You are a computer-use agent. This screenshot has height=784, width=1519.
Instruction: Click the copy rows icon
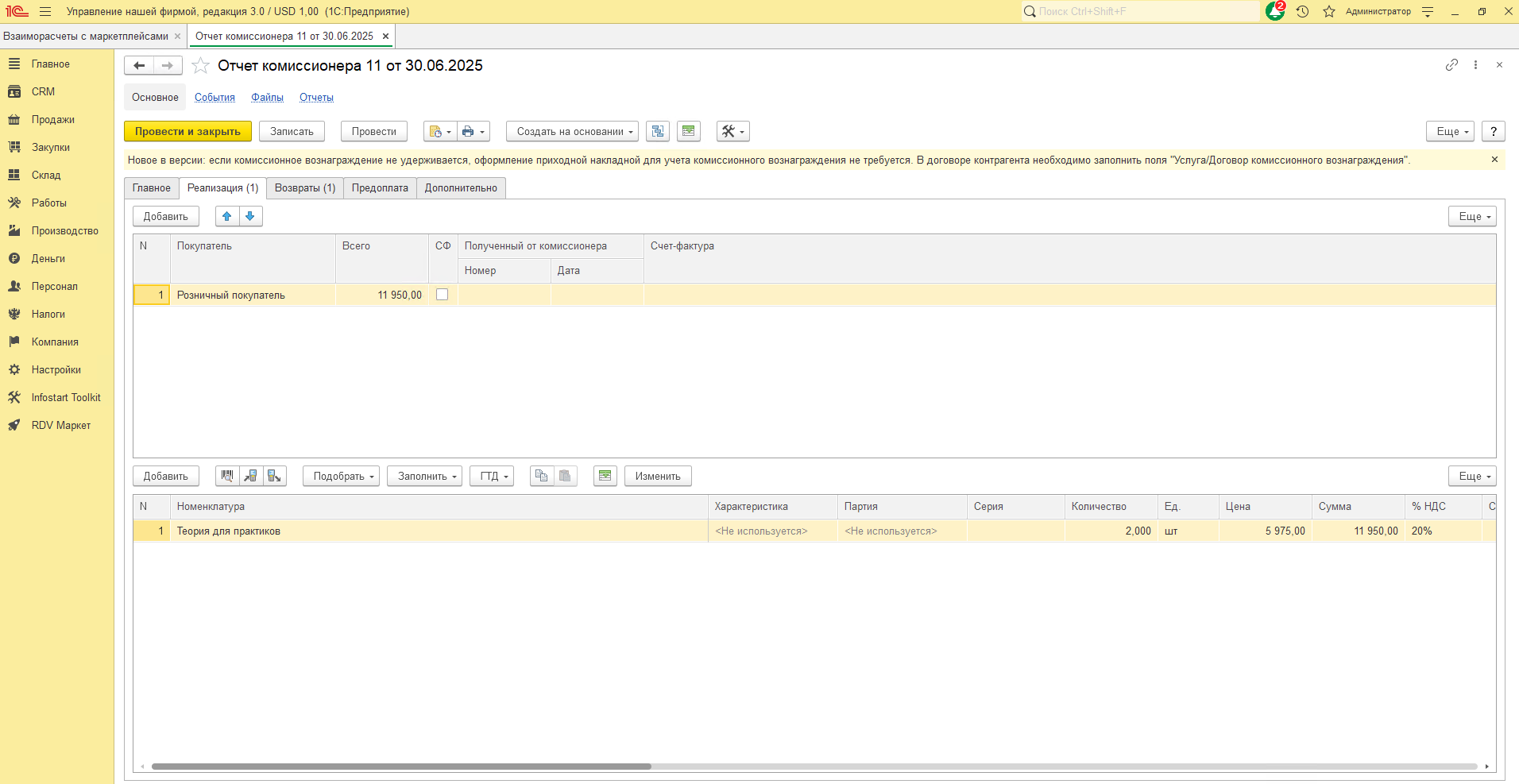542,476
